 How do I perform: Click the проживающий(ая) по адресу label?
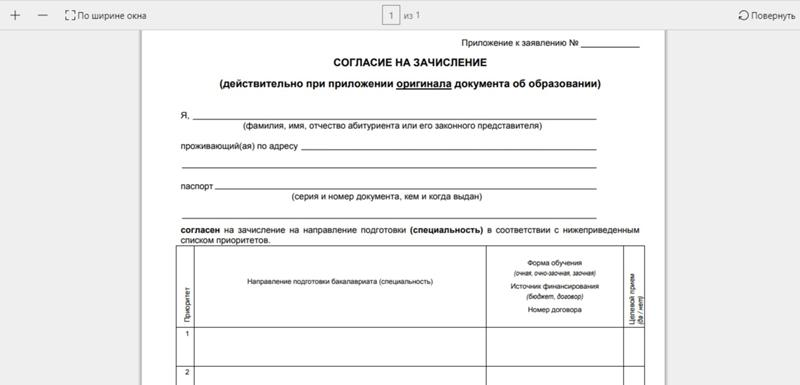pos(239,146)
